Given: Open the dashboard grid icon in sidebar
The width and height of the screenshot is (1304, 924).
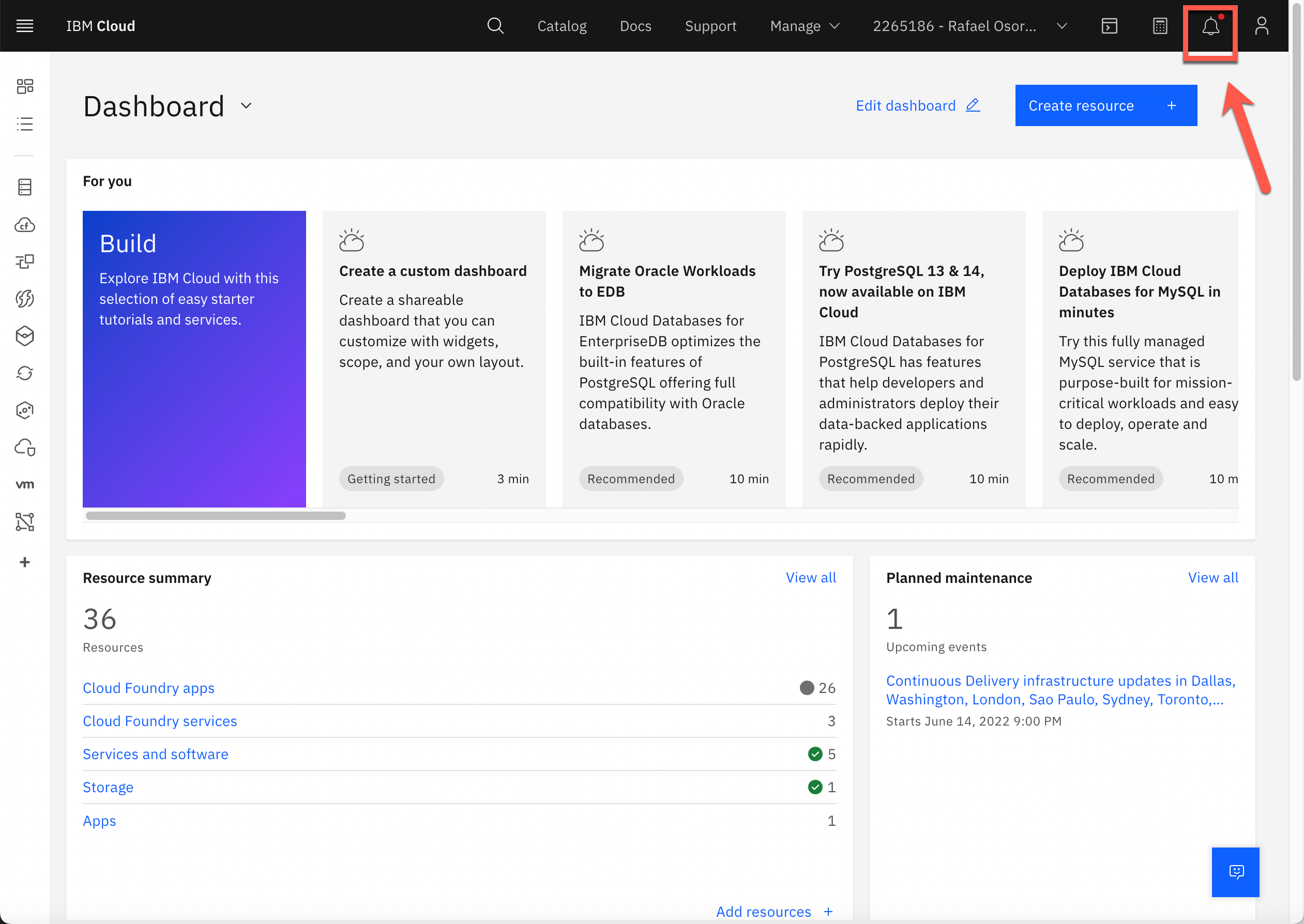Looking at the screenshot, I should pos(25,86).
